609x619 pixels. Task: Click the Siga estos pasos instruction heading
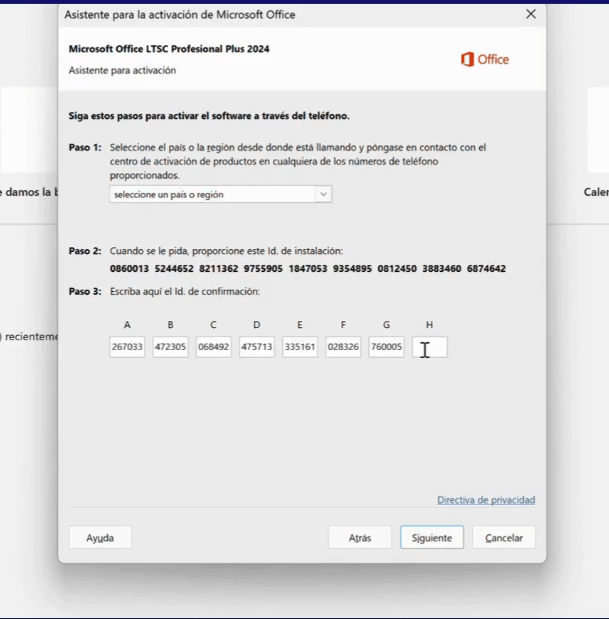[209, 116]
